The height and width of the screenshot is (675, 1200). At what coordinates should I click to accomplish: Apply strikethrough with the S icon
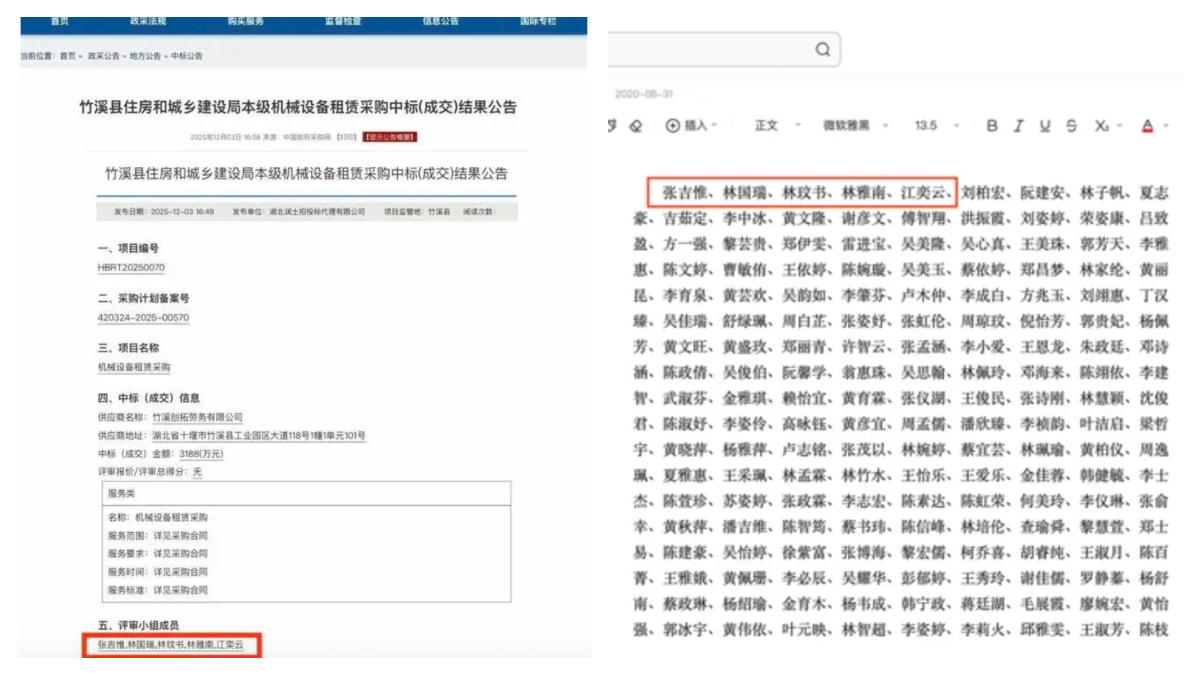click(x=1071, y=125)
